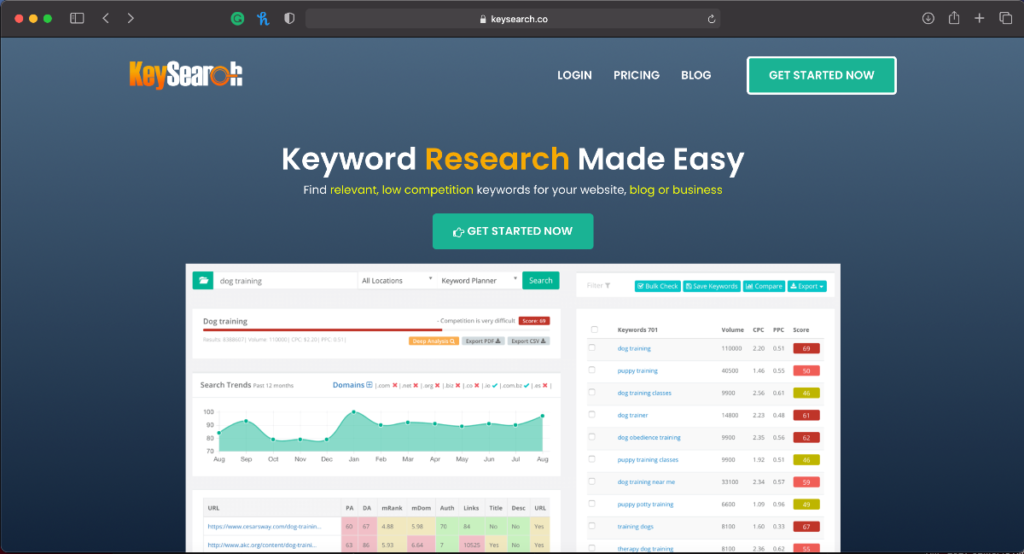Image resolution: width=1024 pixels, height=554 pixels.
Task: Tick the checkbox for dog obedience training
Action: point(592,436)
